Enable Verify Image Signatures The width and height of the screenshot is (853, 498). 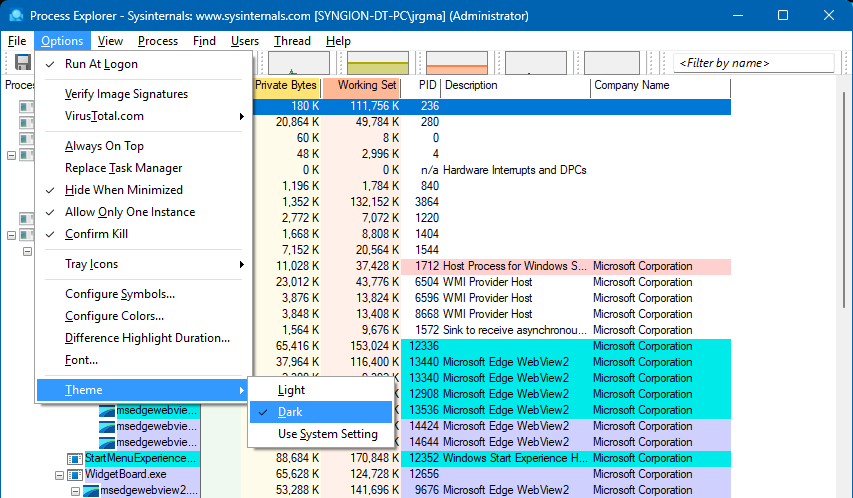[144, 94]
